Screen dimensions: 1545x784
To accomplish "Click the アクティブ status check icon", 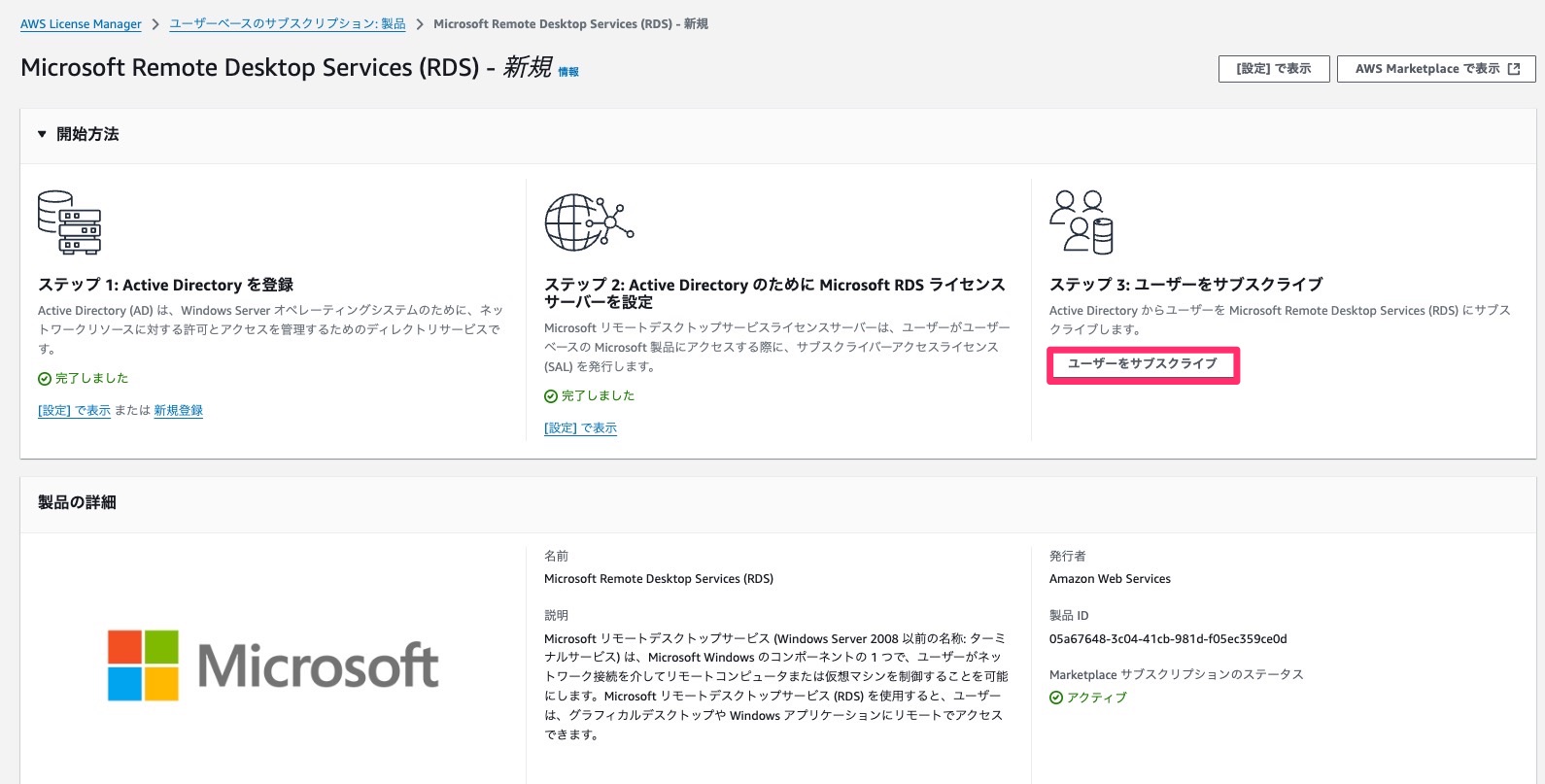I will [1056, 698].
